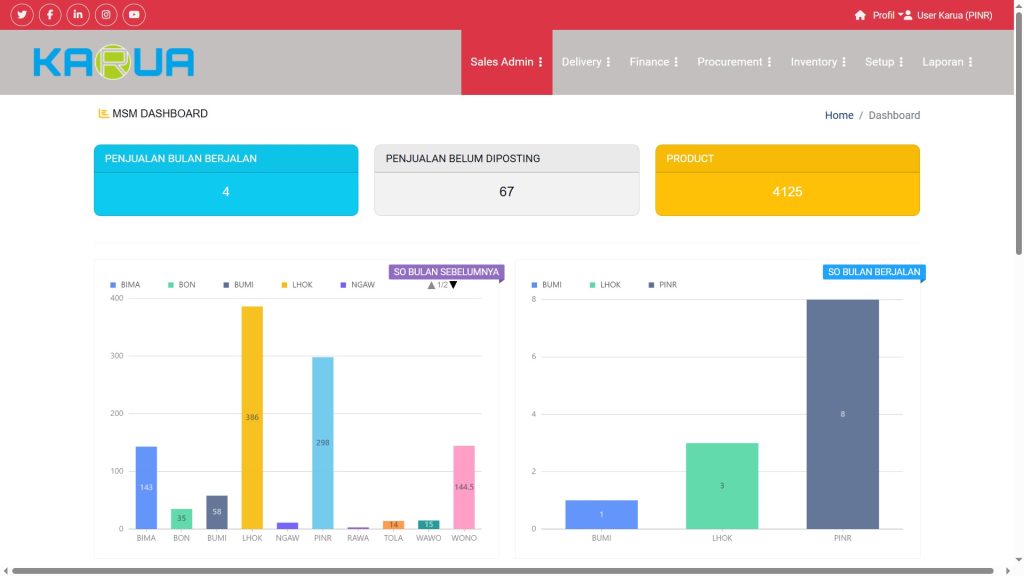Viewport: 1024px width, 576px height.
Task: Click the Instagram icon
Action: (x=106, y=15)
